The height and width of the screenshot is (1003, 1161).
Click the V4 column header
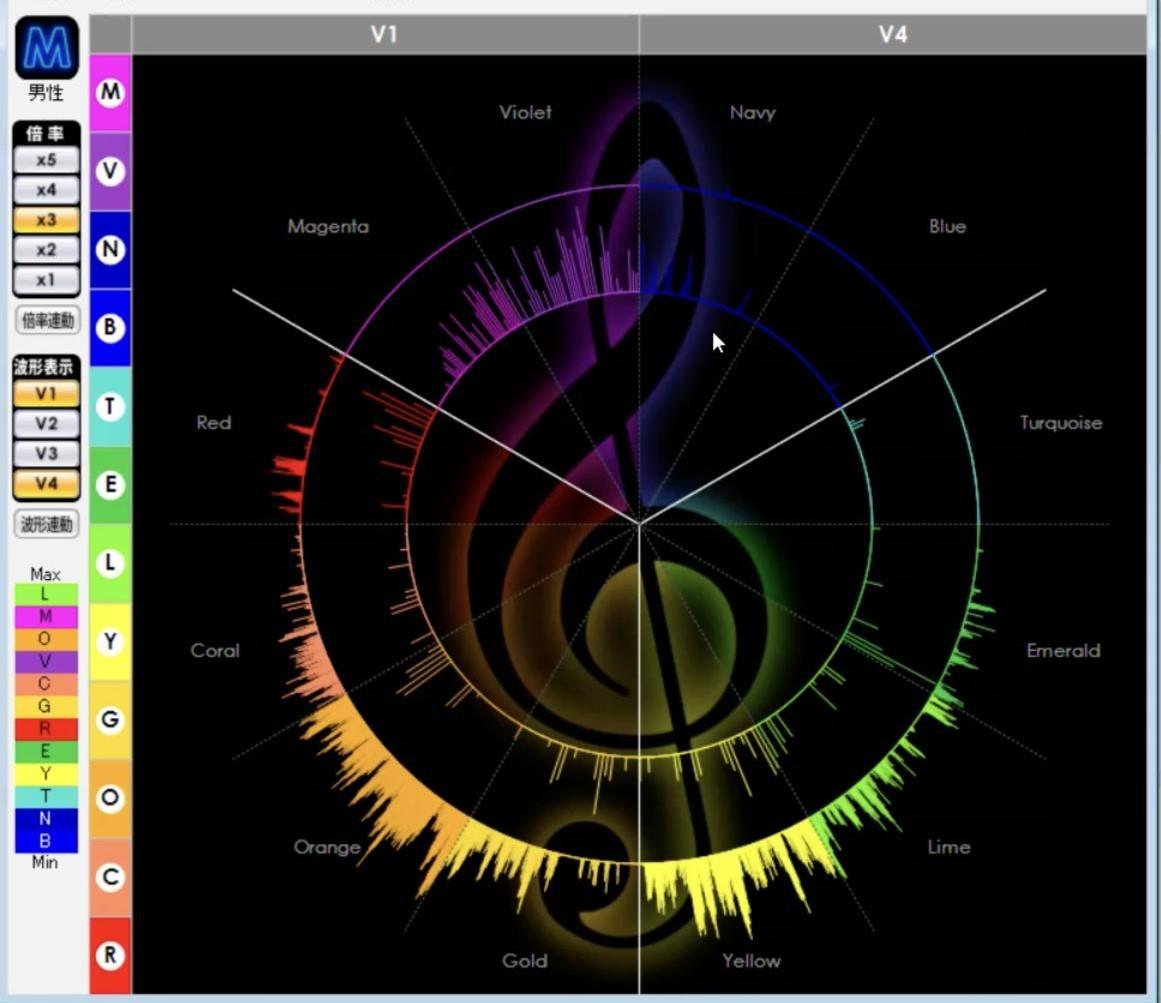coord(892,35)
